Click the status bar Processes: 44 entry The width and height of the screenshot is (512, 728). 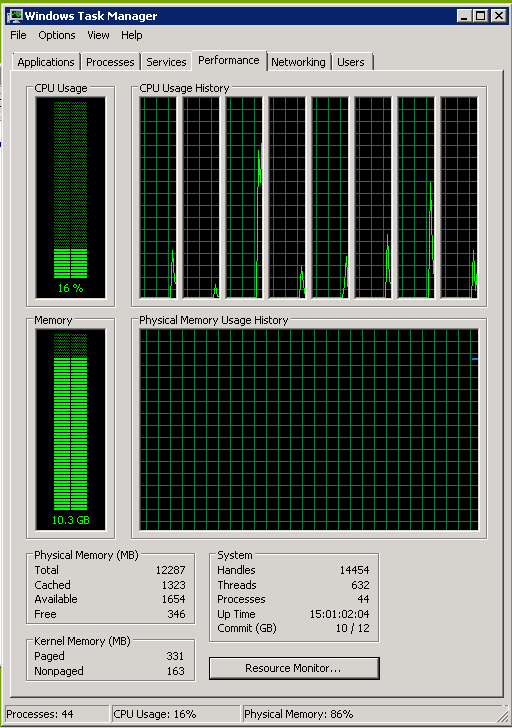coord(57,714)
